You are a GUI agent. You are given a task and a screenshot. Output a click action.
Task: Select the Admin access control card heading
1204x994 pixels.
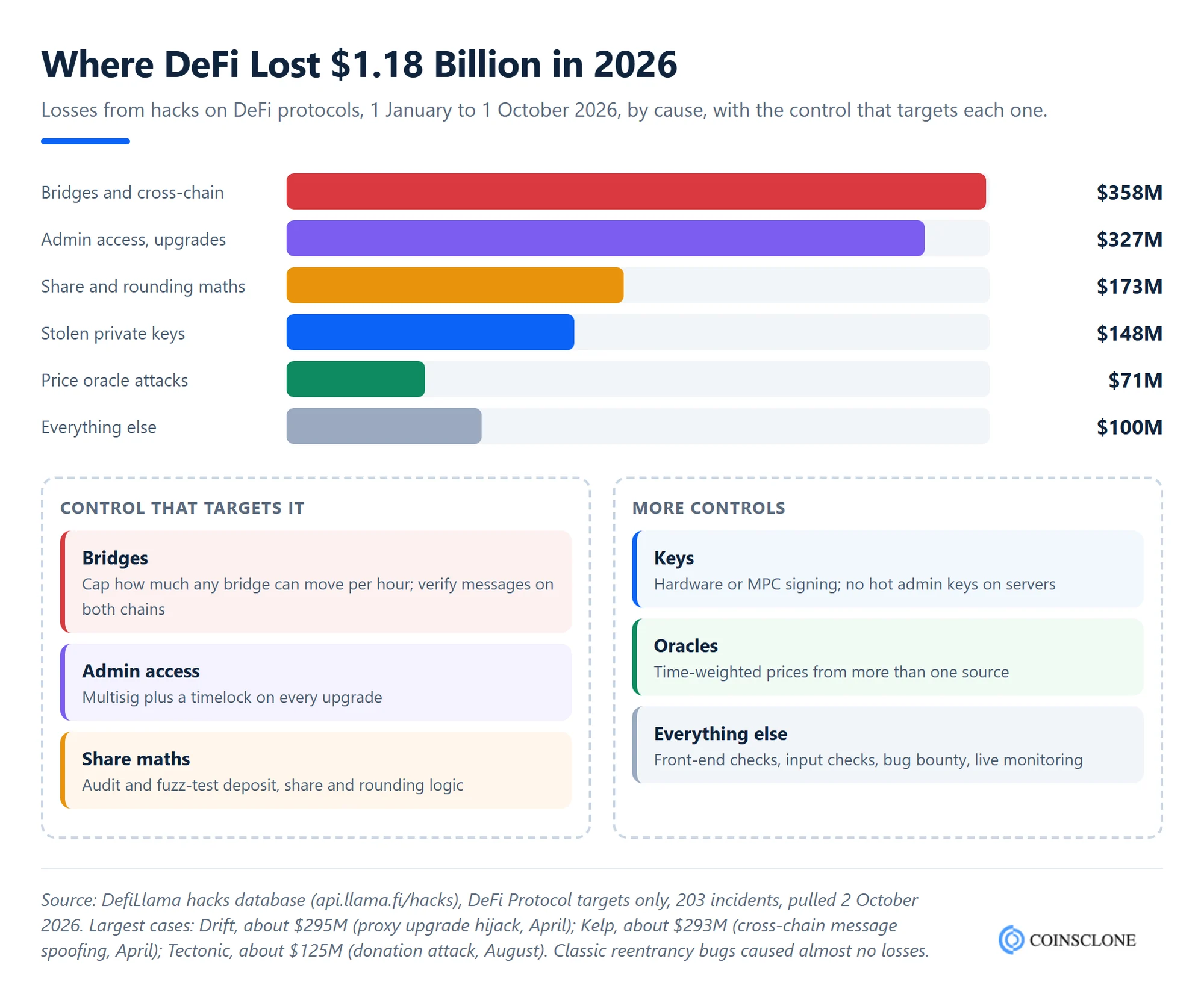click(141, 671)
